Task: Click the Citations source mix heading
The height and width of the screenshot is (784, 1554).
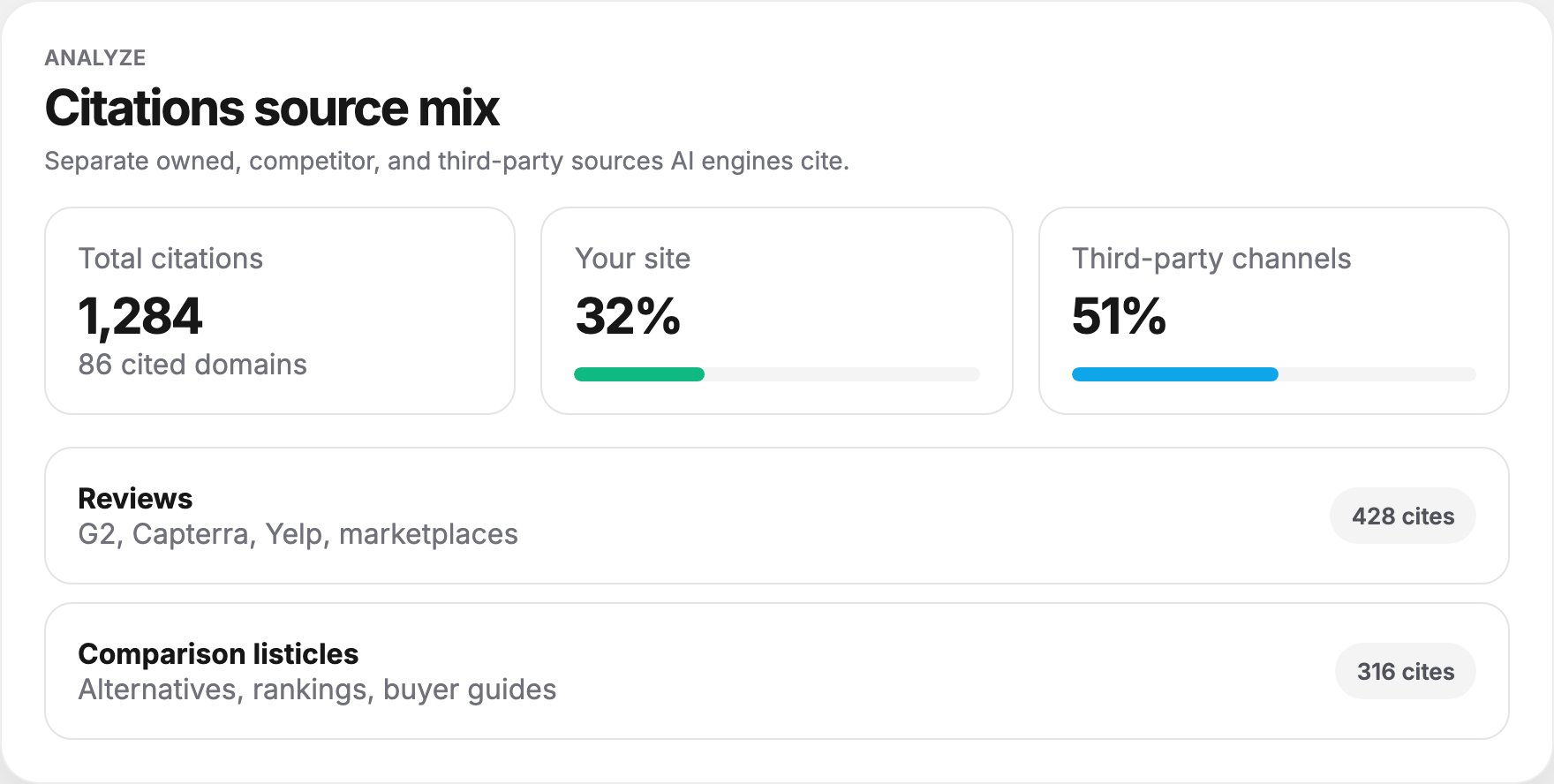Action: tap(272, 108)
